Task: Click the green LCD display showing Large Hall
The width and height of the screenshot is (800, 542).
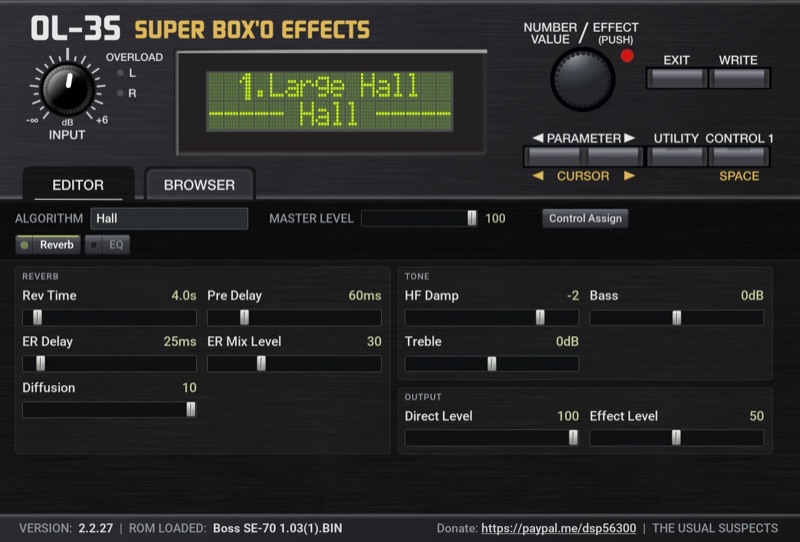Action: click(x=330, y=101)
